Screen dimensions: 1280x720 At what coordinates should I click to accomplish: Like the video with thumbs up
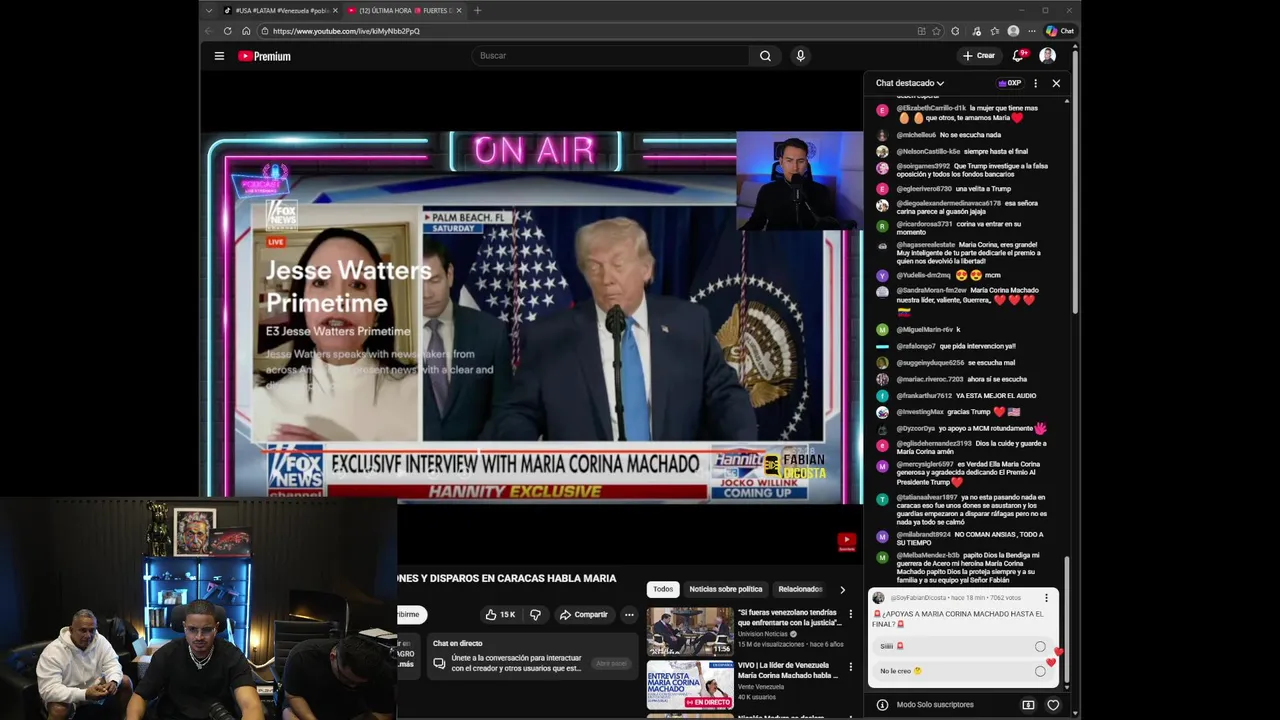click(500, 614)
